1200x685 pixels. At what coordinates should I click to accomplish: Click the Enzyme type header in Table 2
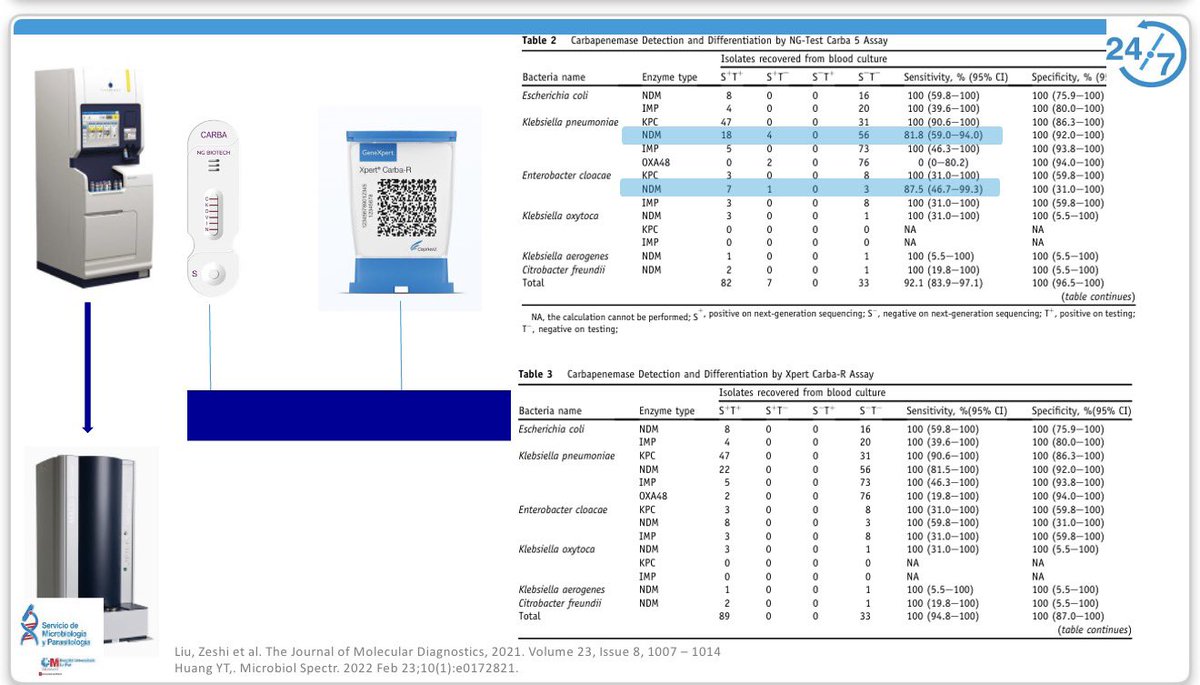tap(670, 77)
